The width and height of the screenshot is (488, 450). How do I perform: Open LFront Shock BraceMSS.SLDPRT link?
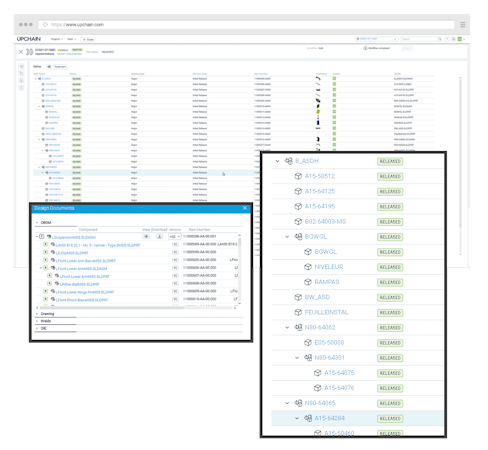click(82, 300)
